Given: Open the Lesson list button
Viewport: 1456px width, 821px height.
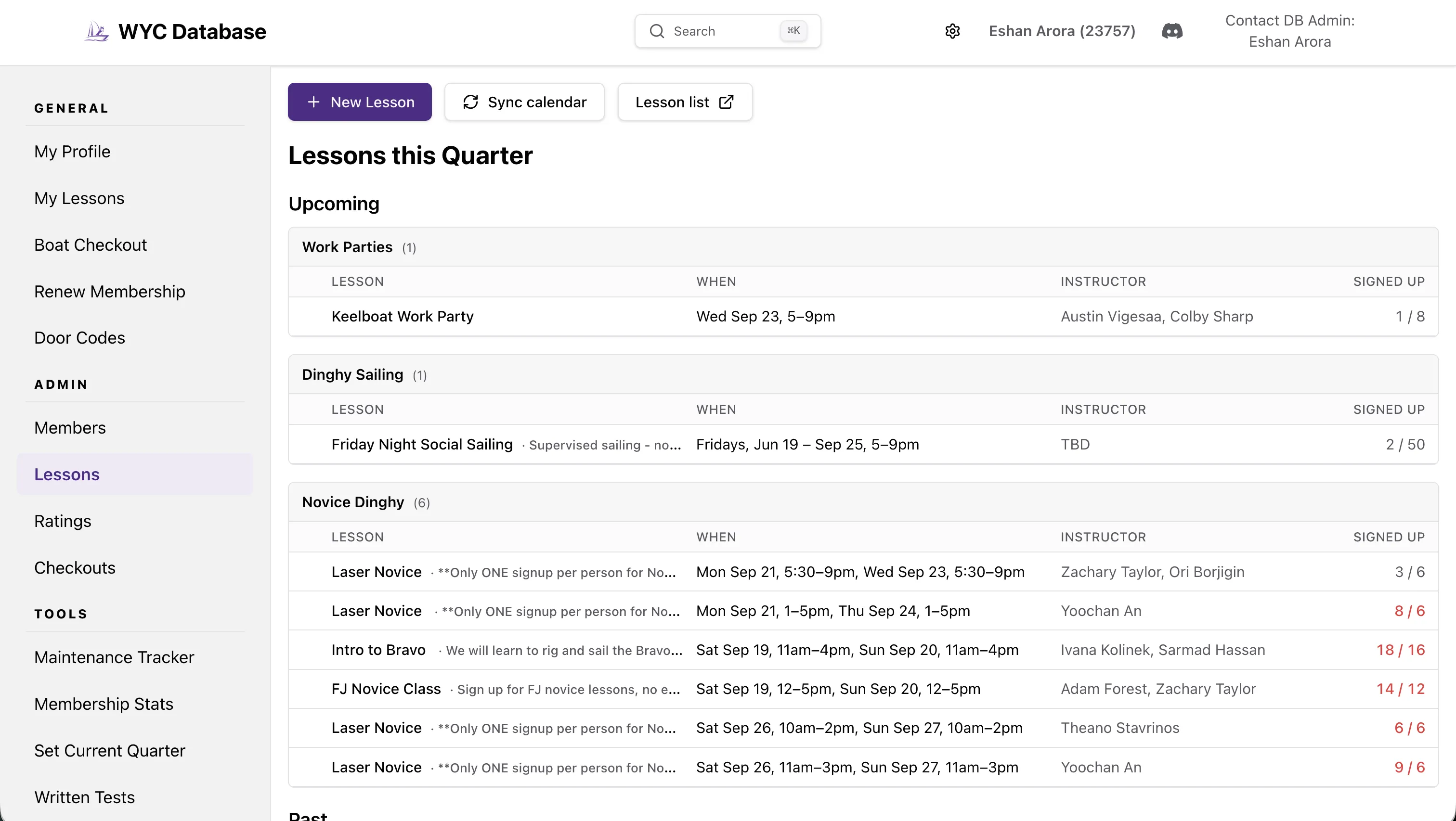Looking at the screenshot, I should pyautogui.click(x=685, y=102).
